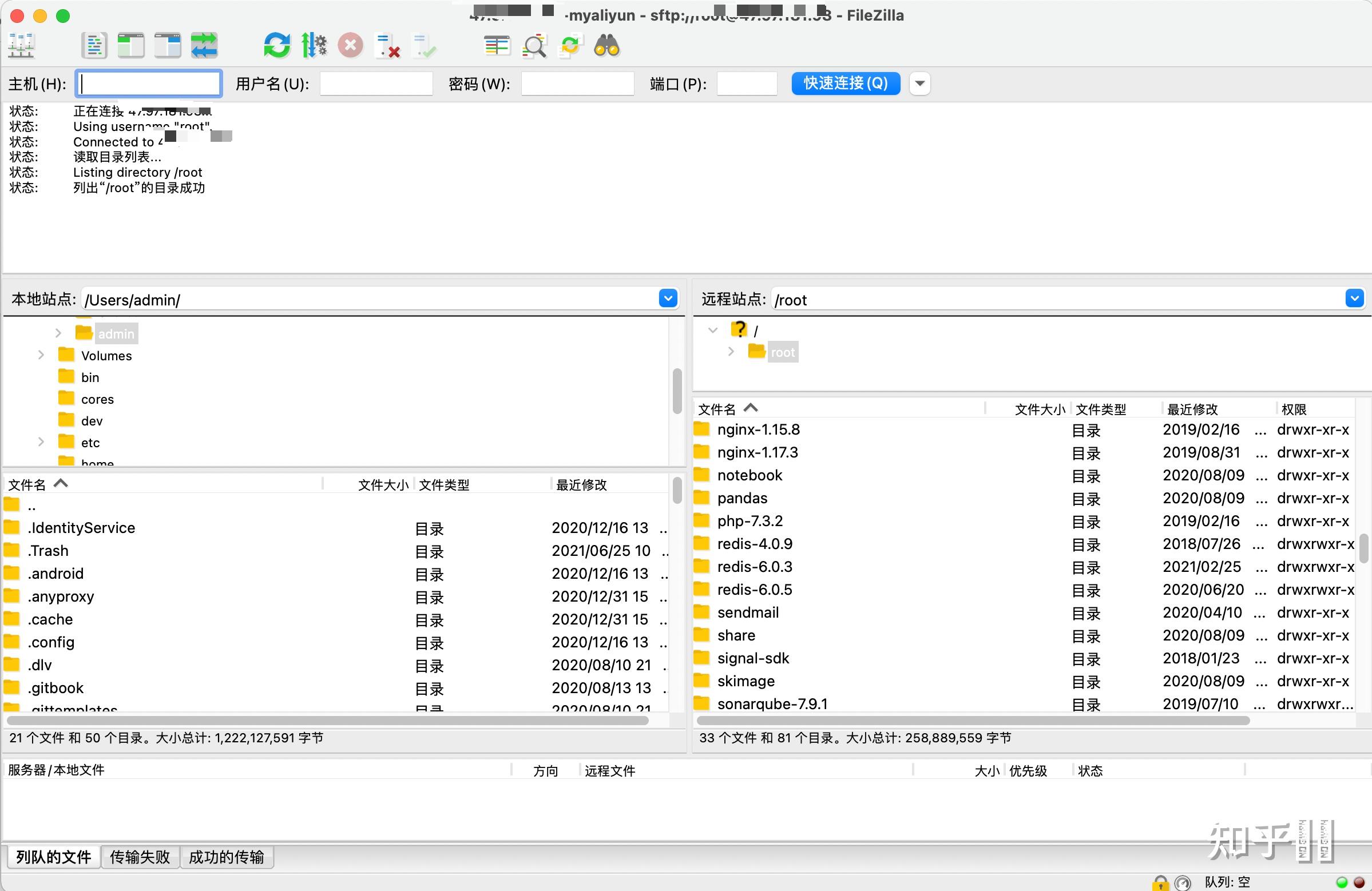The height and width of the screenshot is (891, 1372).
Task: Click the 快速连接 button
Action: (845, 83)
